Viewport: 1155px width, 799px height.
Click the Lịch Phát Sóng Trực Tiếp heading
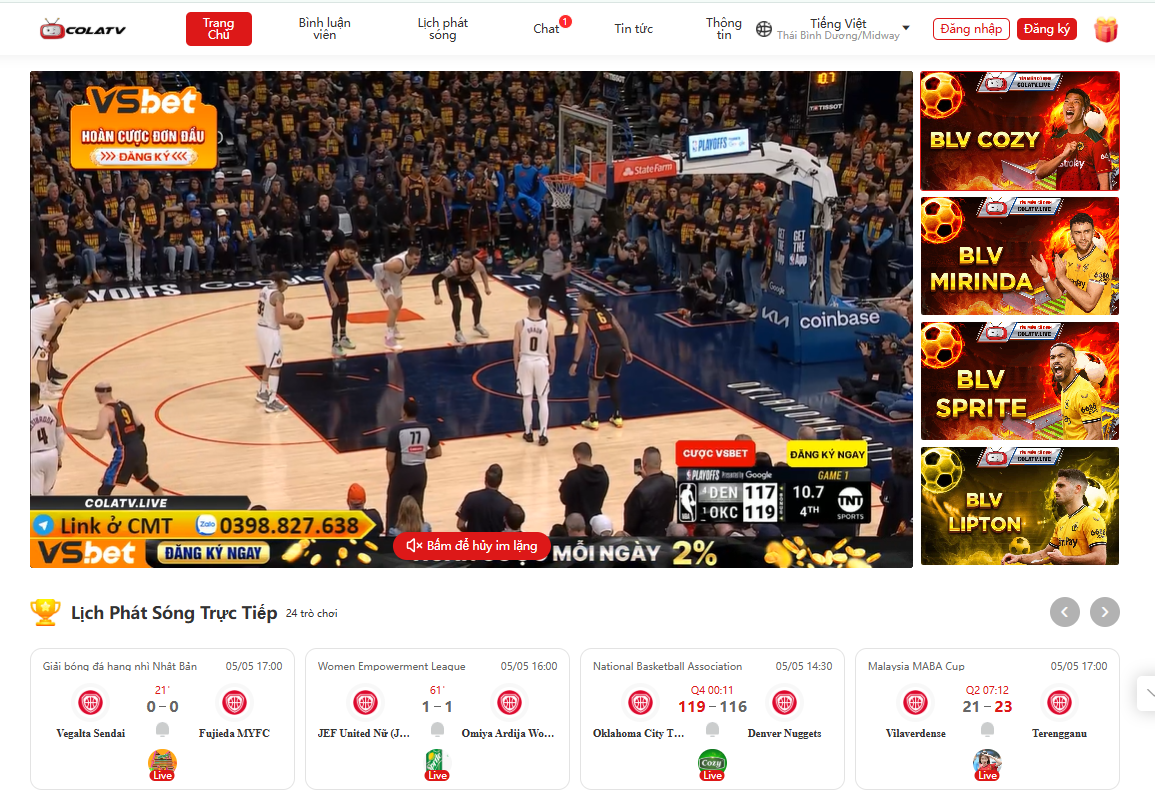pyautogui.click(x=174, y=613)
